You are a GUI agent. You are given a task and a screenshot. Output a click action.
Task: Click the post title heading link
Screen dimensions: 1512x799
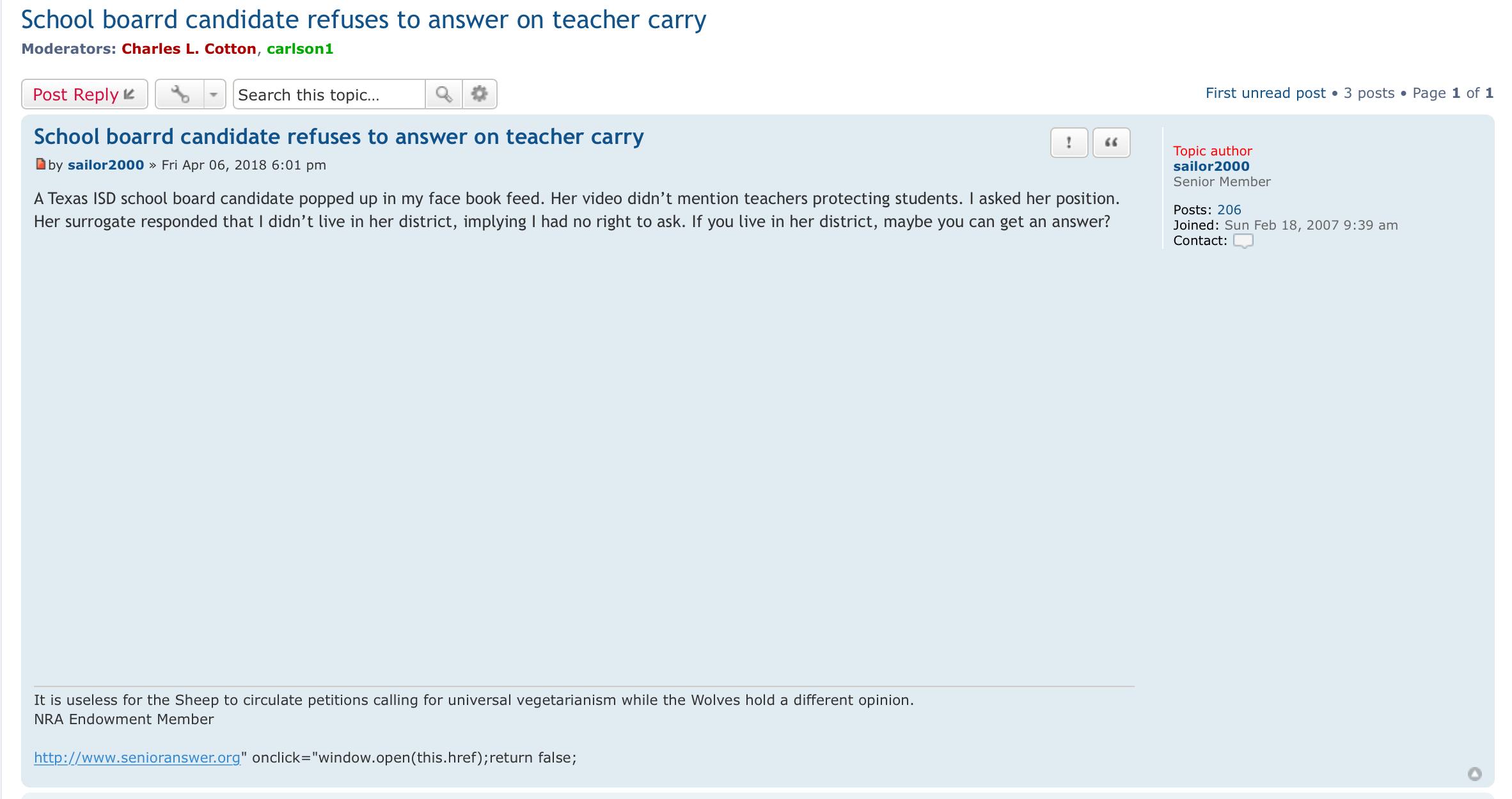click(x=338, y=137)
